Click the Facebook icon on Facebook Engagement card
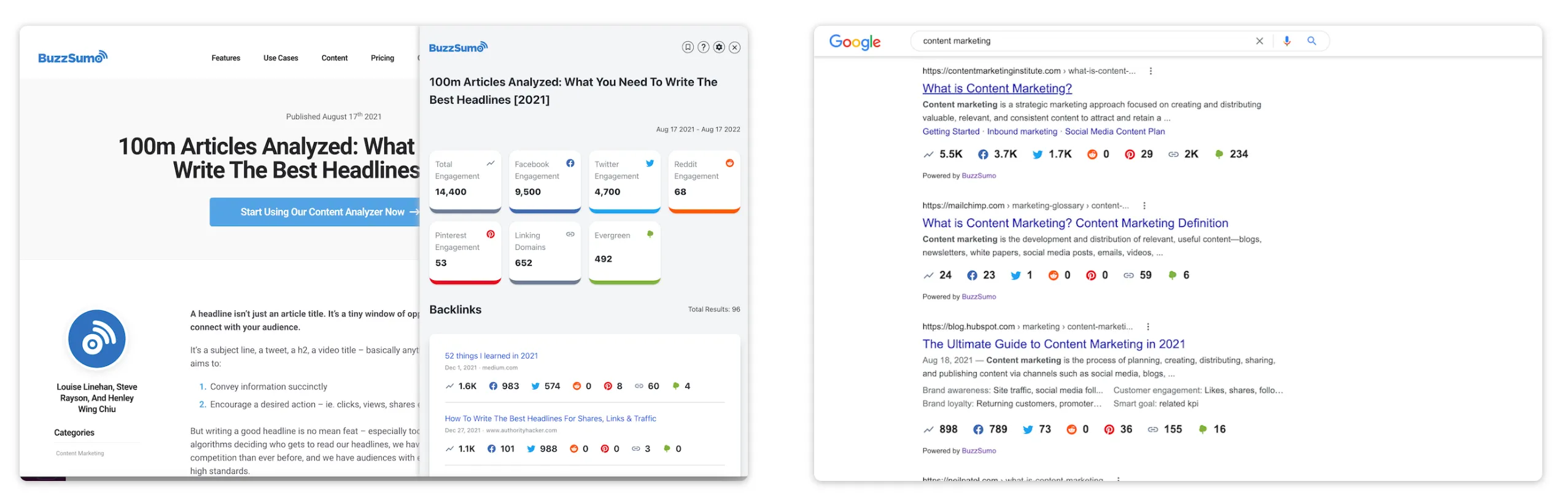 tap(570, 163)
